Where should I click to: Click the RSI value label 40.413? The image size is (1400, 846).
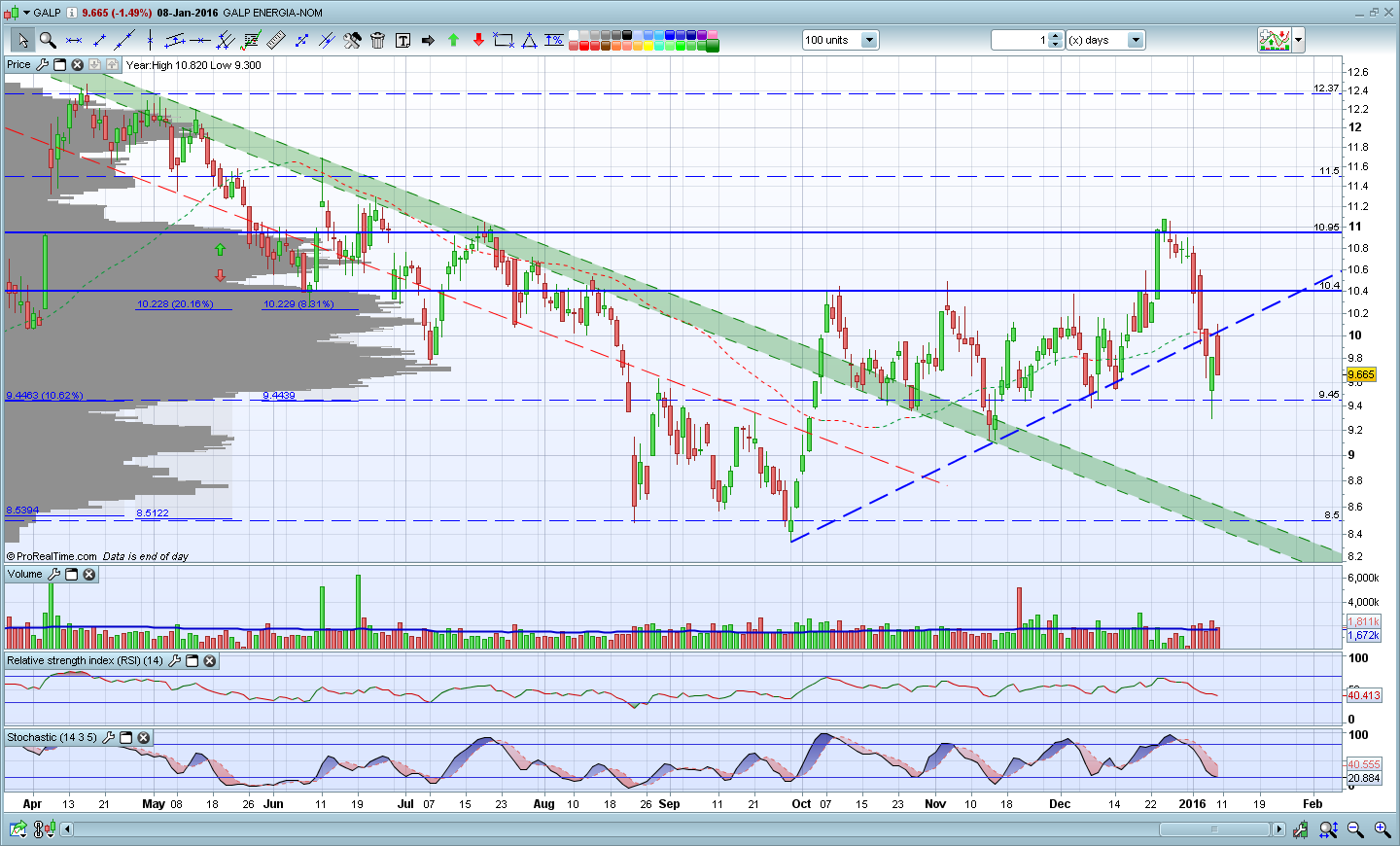click(1363, 695)
